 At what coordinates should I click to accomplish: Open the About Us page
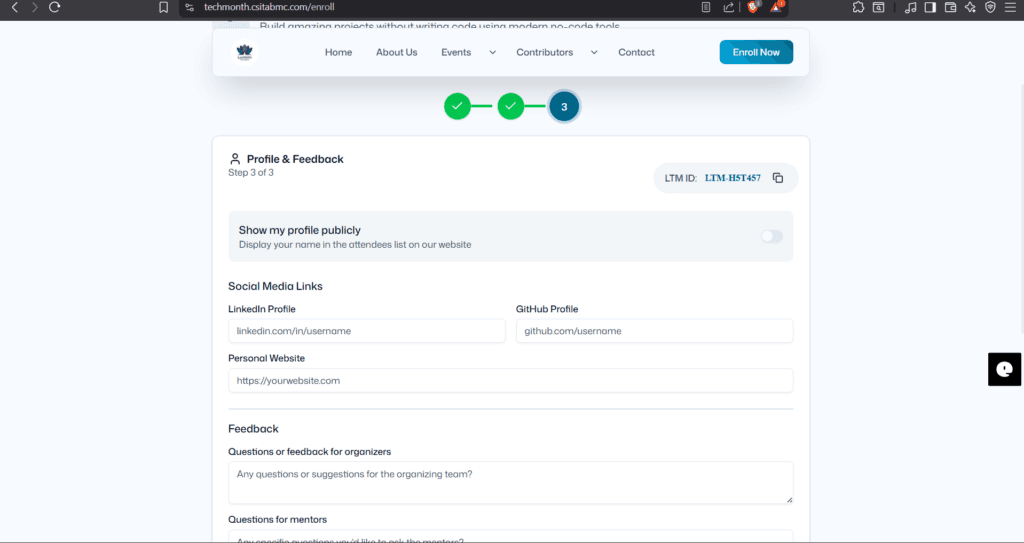coord(396,52)
